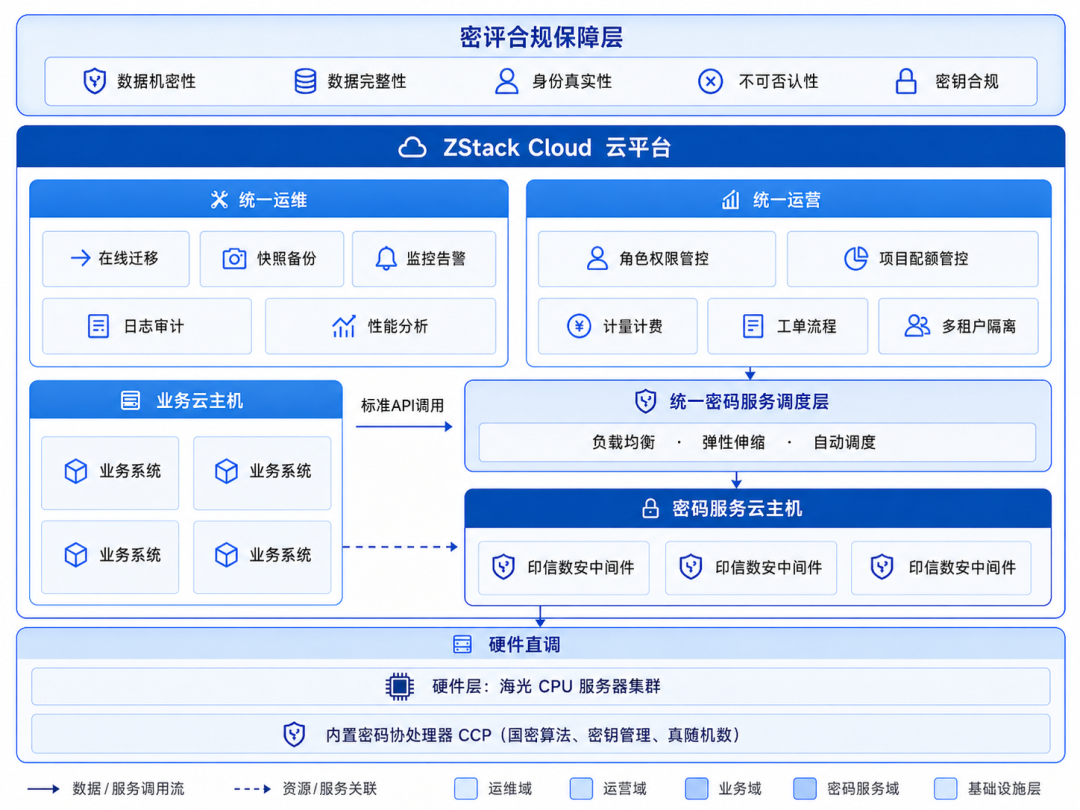Select the 运营域 legend color swatch

click(581, 789)
